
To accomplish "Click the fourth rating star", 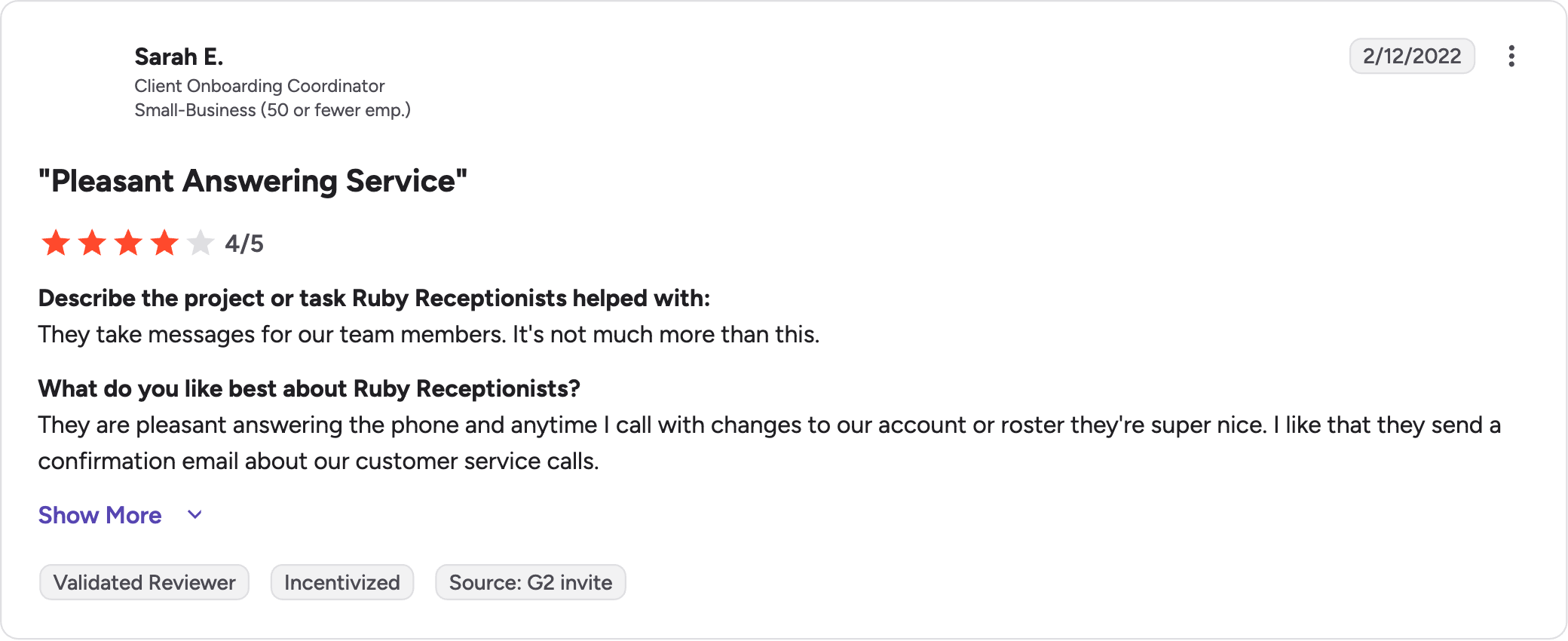I will [x=164, y=243].
